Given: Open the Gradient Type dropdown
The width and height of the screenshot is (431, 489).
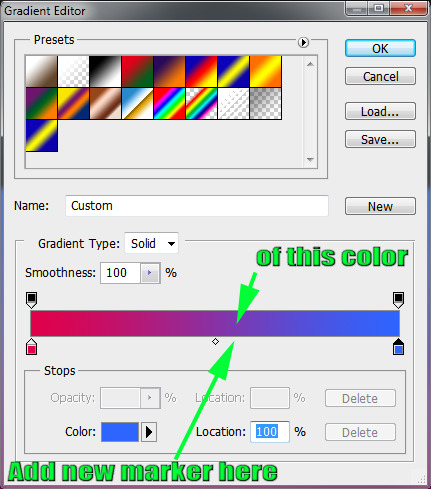Looking at the screenshot, I should (152, 243).
